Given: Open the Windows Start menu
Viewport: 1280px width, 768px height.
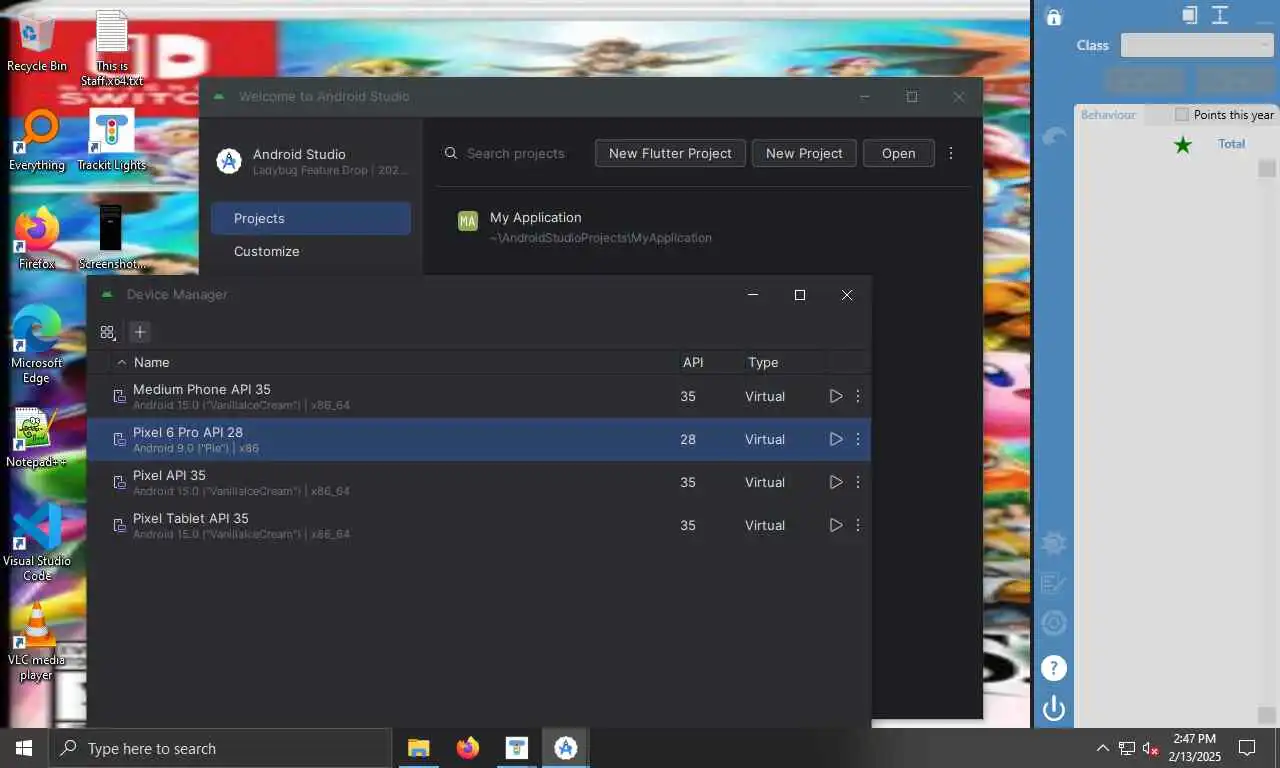Looking at the screenshot, I should pos(24,748).
